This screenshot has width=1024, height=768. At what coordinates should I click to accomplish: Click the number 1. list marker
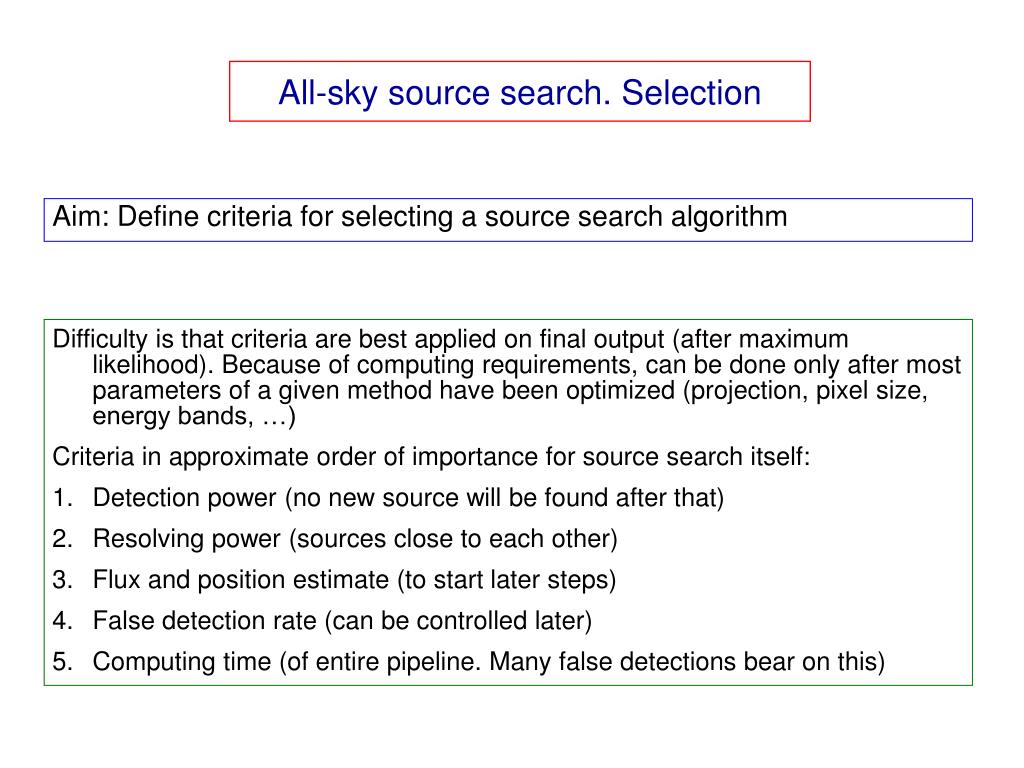click(x=62, y=498)
